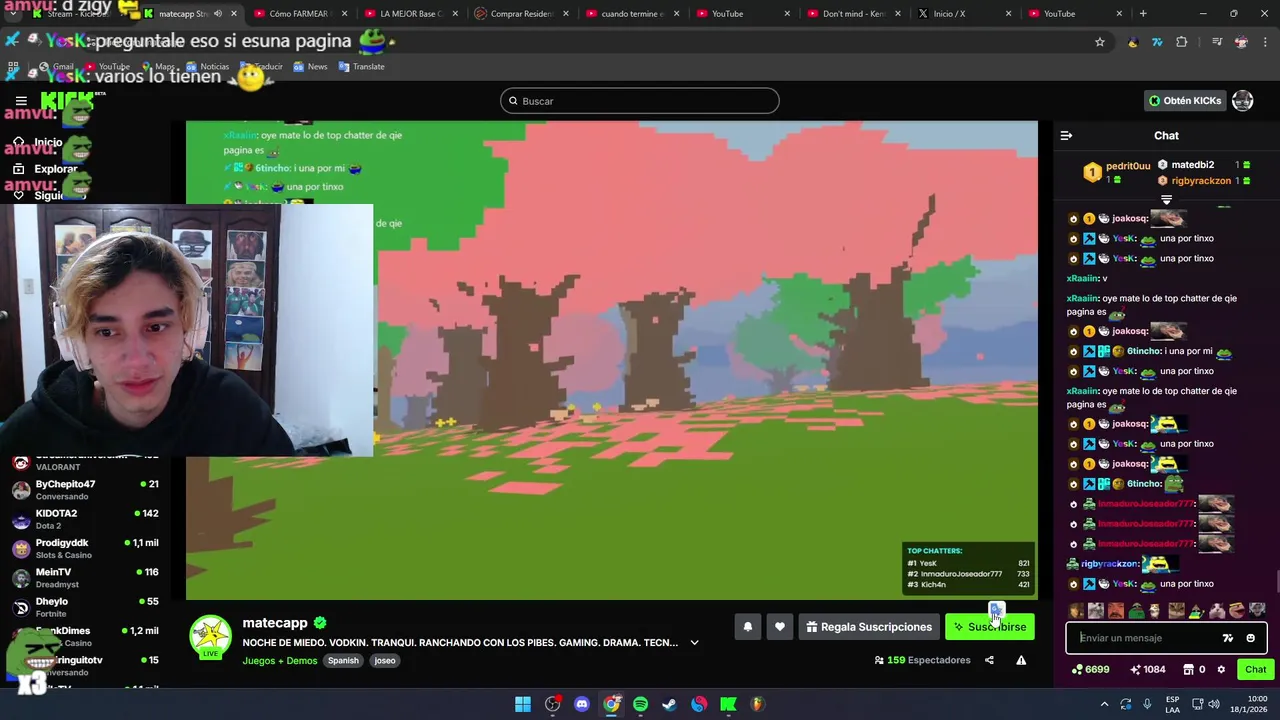Open a new browser tab with plus button
Viewport: 1280px width, 720px height.
coord(1143,14)
